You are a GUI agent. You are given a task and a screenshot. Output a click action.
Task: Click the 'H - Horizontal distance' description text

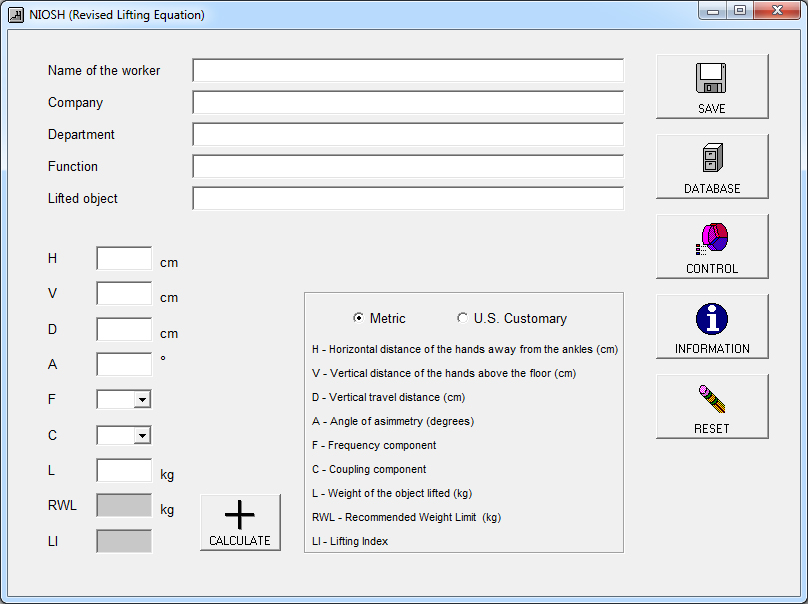465,349
